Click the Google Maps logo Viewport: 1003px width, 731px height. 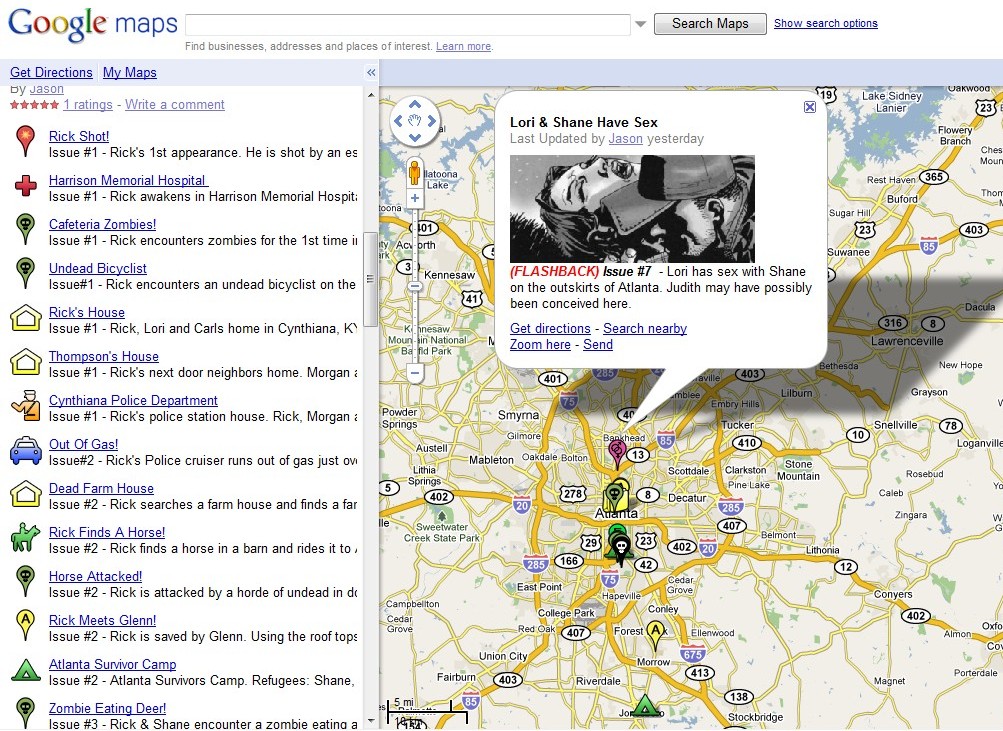point(93,25)
